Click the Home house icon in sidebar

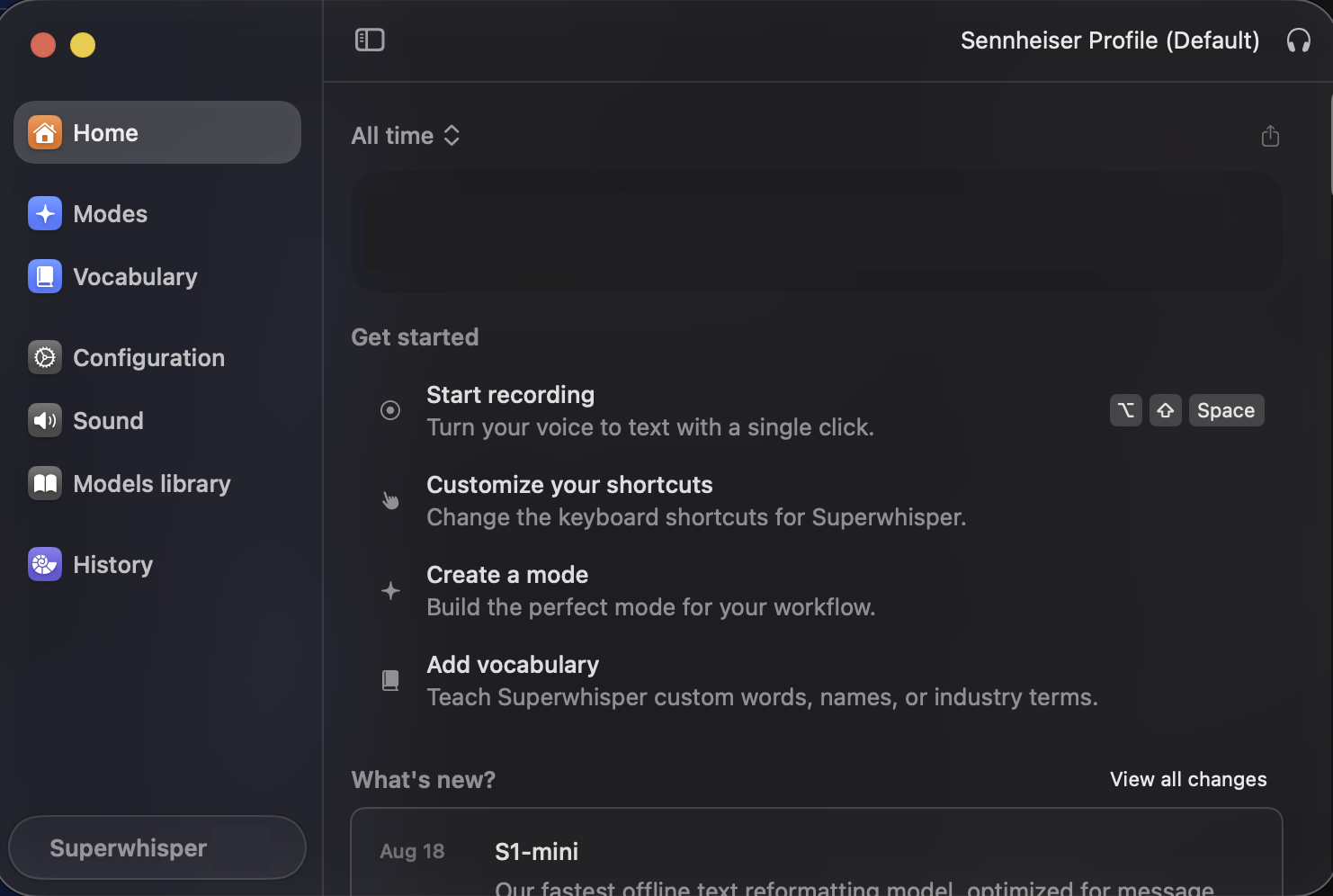[45, 132]
